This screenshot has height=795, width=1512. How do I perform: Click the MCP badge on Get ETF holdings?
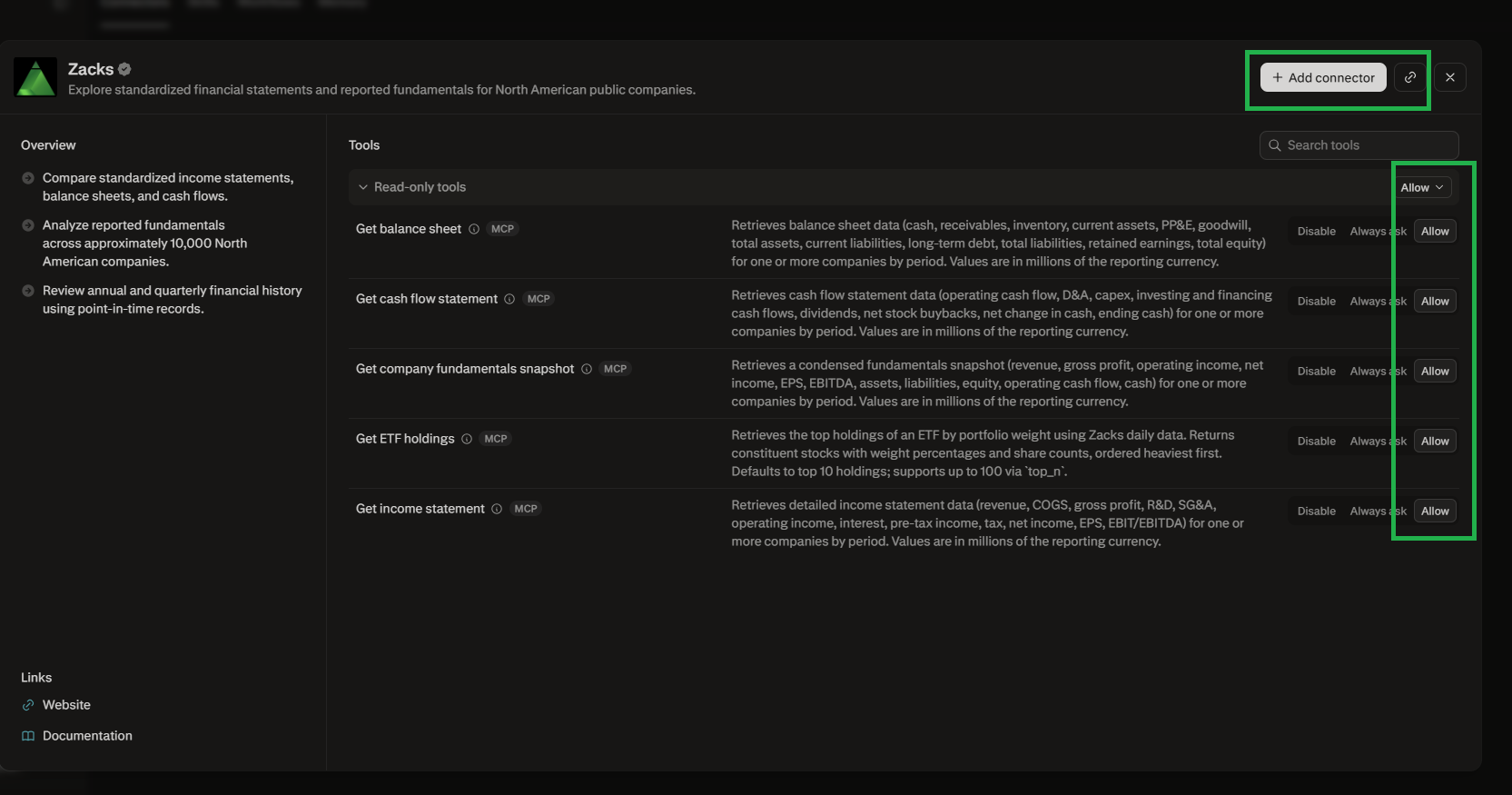pos(496,439)
